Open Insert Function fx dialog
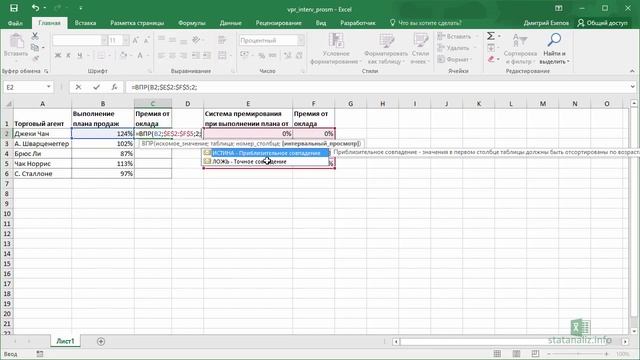Screen dimensions: 640x360 click(114, 87)
